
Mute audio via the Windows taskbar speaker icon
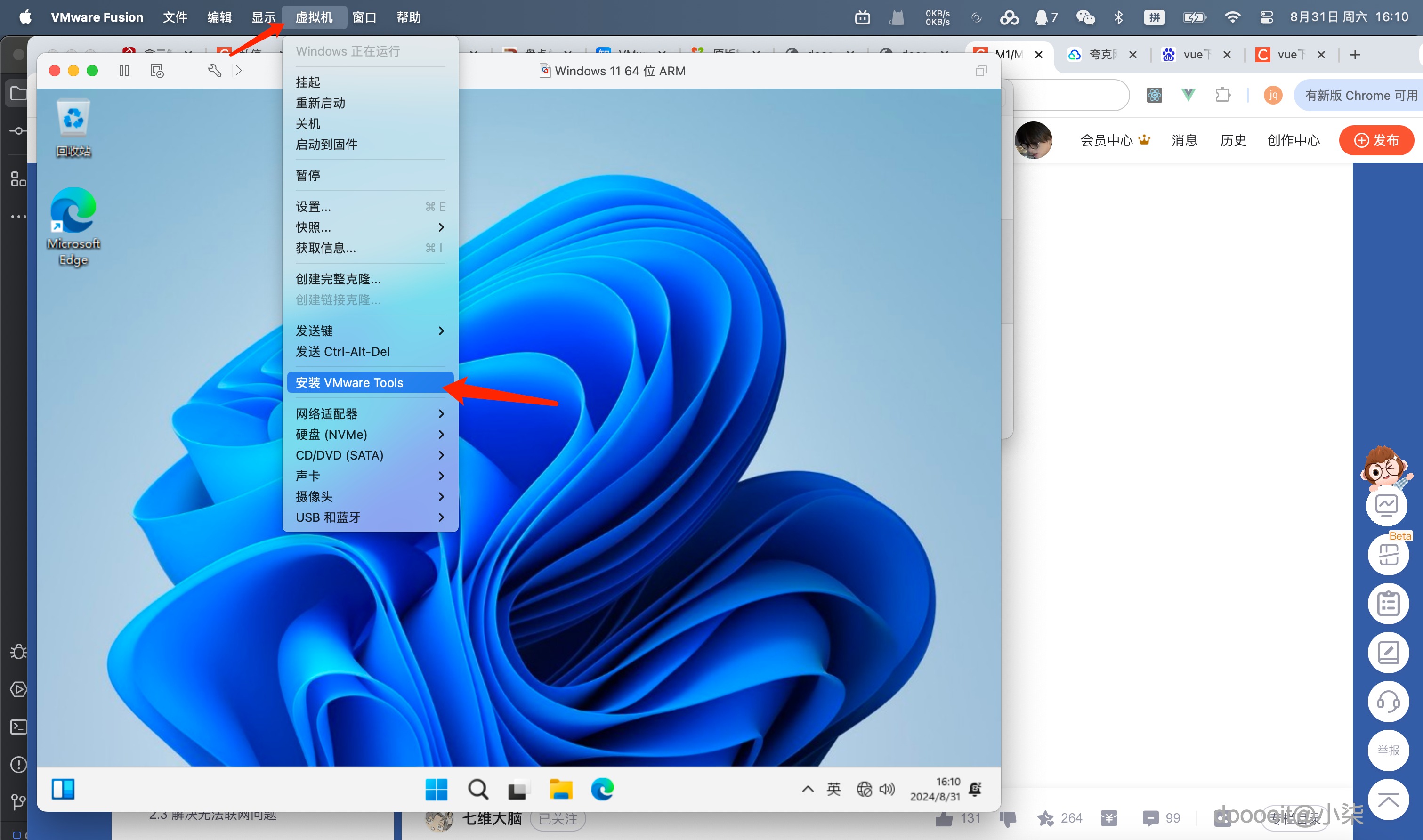click(887, 789)
